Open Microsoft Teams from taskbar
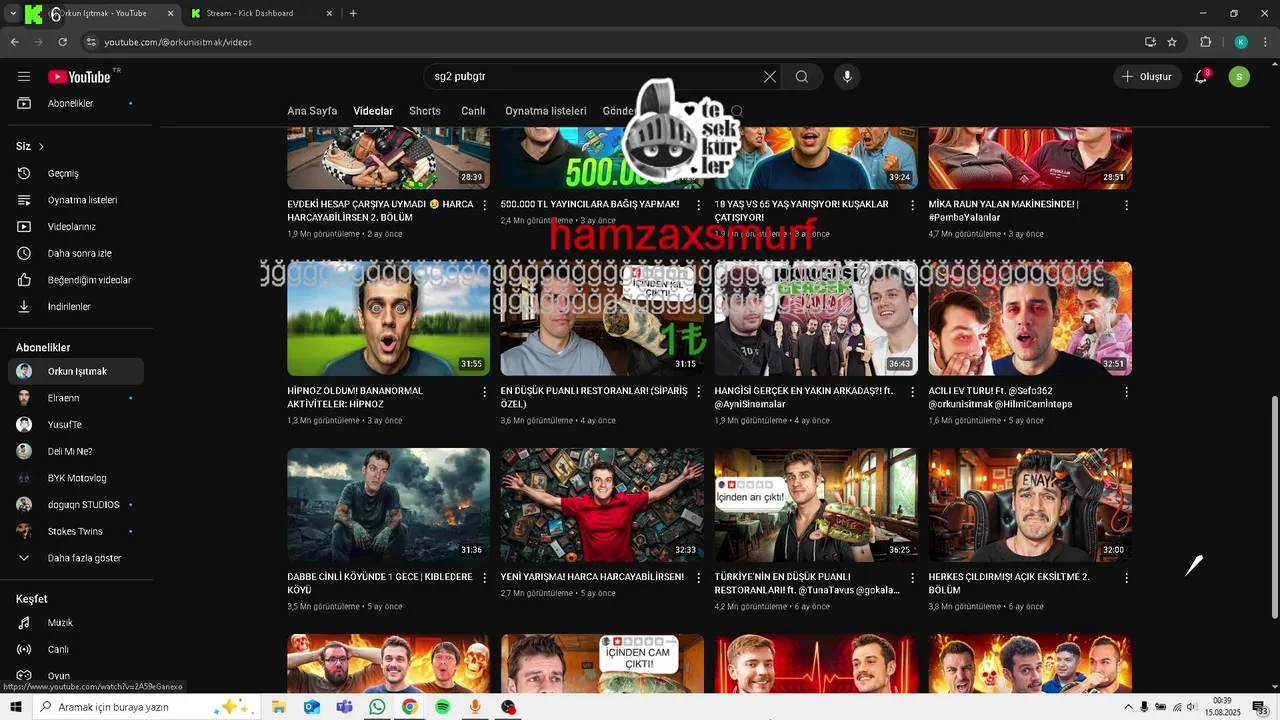The width and height of the screenshot is (1280, 720). click(x=344, y=707)
